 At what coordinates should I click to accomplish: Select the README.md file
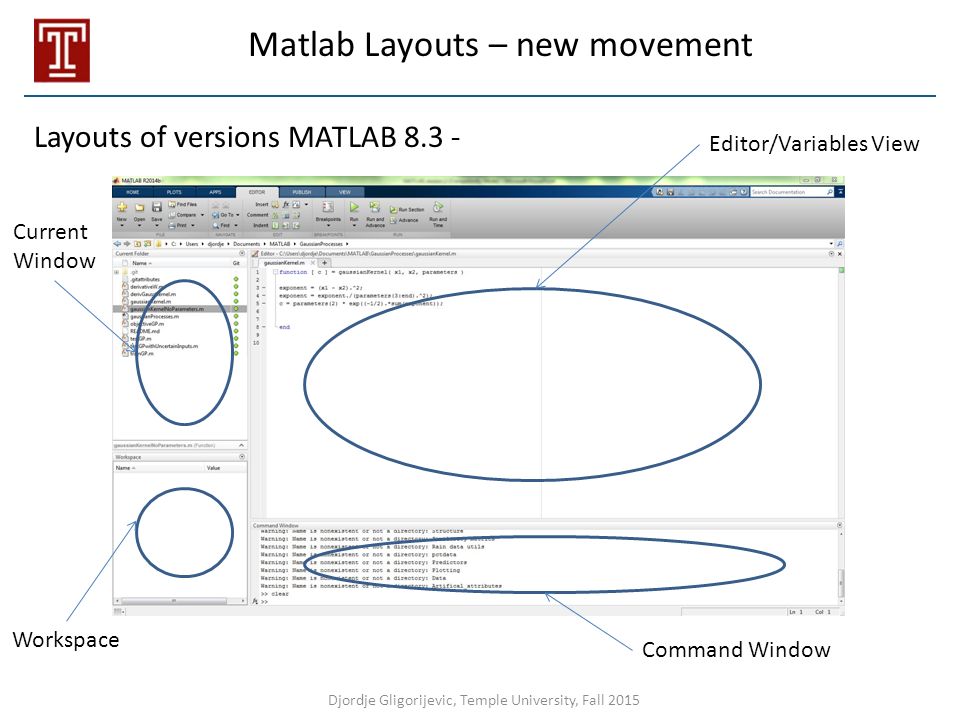tap(144, 331)
